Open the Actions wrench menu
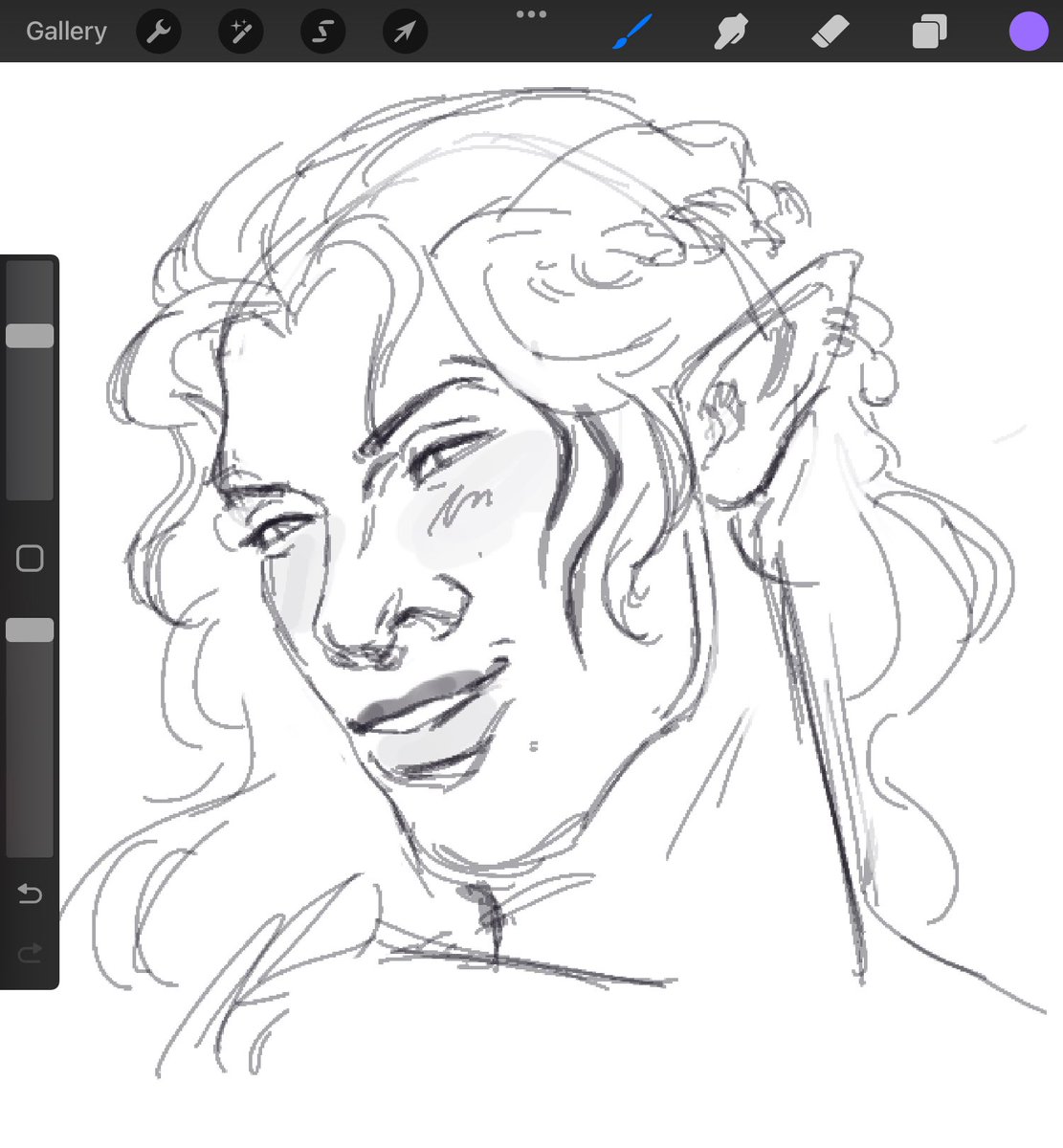Screen dimensions: 1063x1148 (159, 32)
